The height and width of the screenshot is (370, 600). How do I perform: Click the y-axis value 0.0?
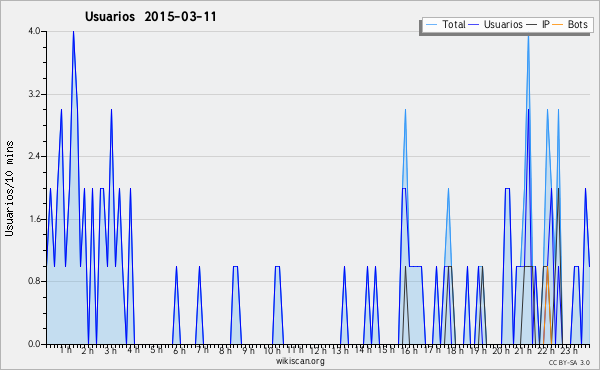pos(34,344)
